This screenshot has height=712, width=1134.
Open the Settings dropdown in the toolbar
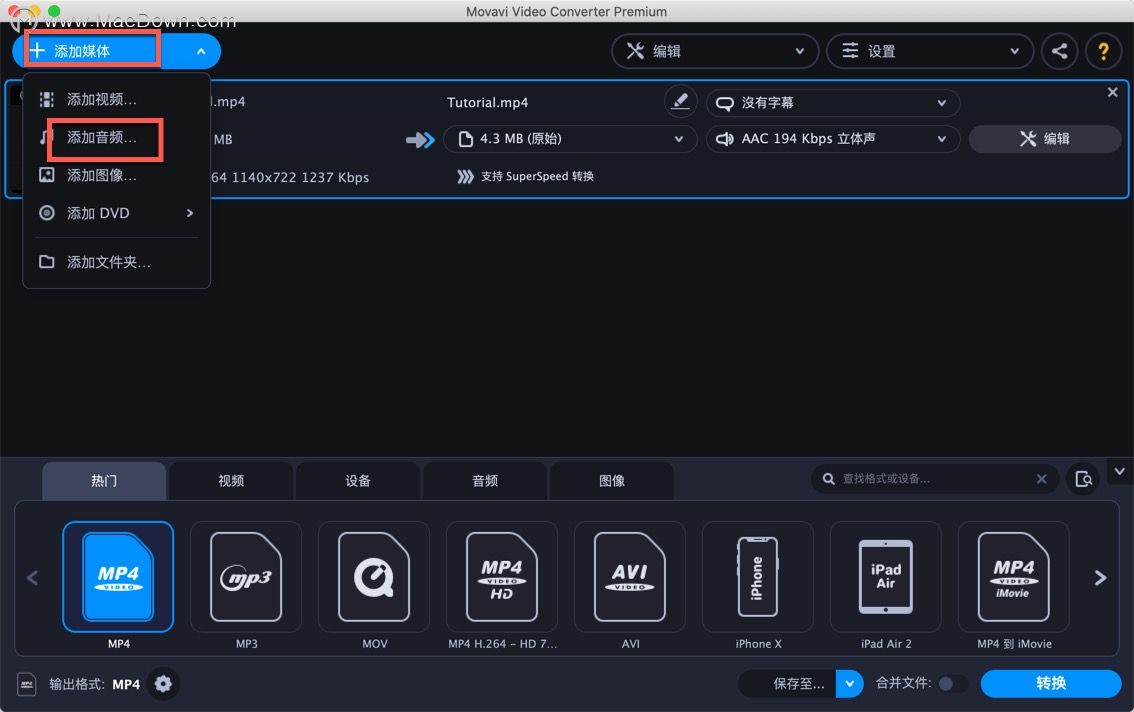coord(929,51)
